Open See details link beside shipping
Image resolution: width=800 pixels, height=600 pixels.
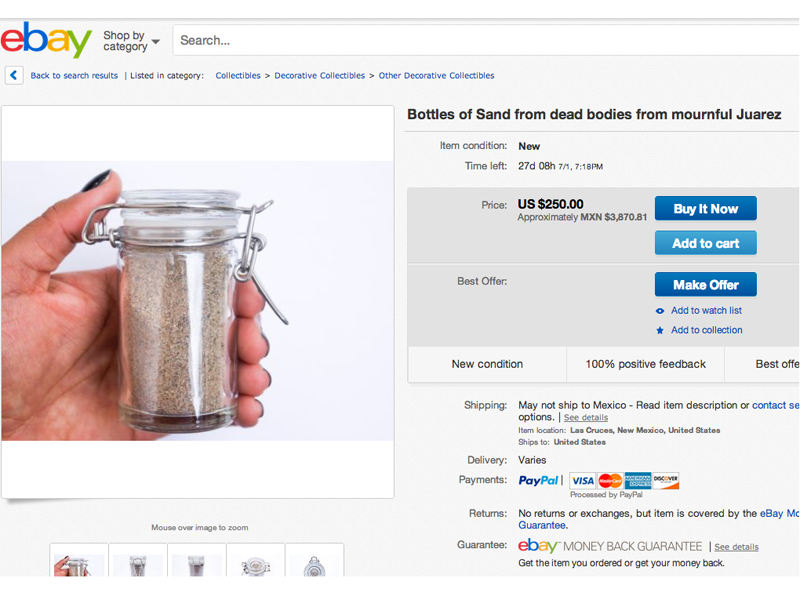click(585, 418)
